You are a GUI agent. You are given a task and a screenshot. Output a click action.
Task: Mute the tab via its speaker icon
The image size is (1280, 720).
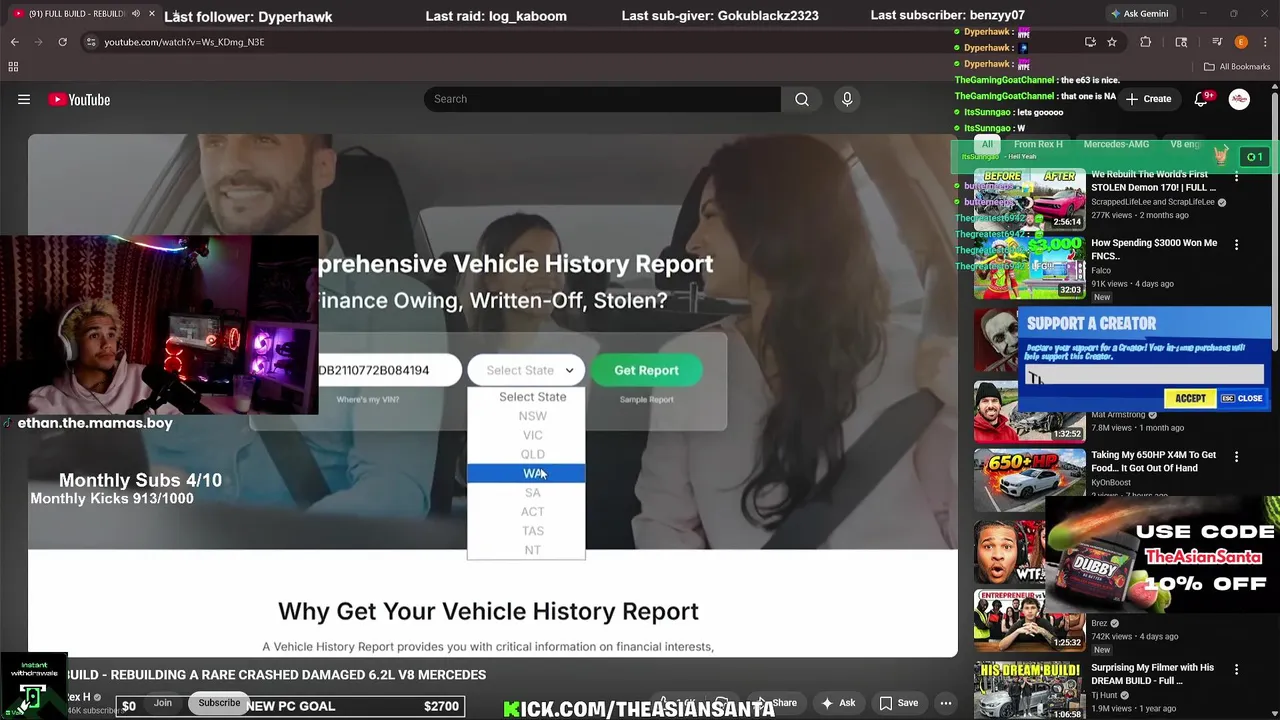point(136,14)
